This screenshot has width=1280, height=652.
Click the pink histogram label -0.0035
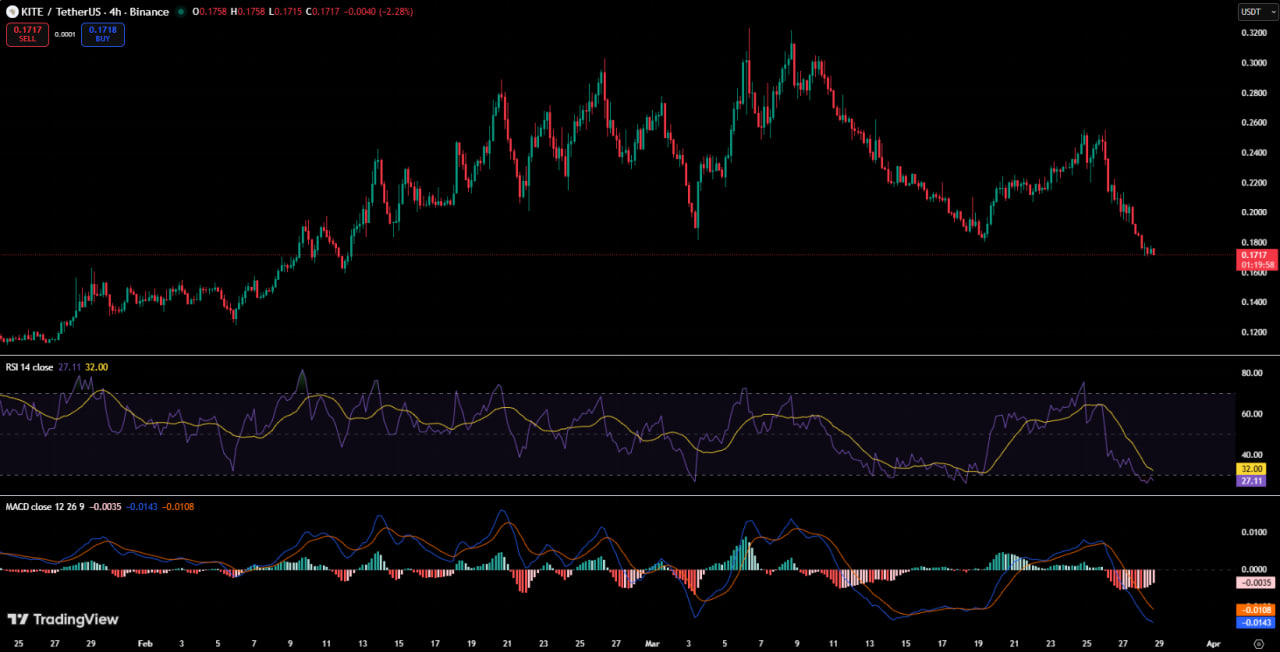coord(1255,582)
